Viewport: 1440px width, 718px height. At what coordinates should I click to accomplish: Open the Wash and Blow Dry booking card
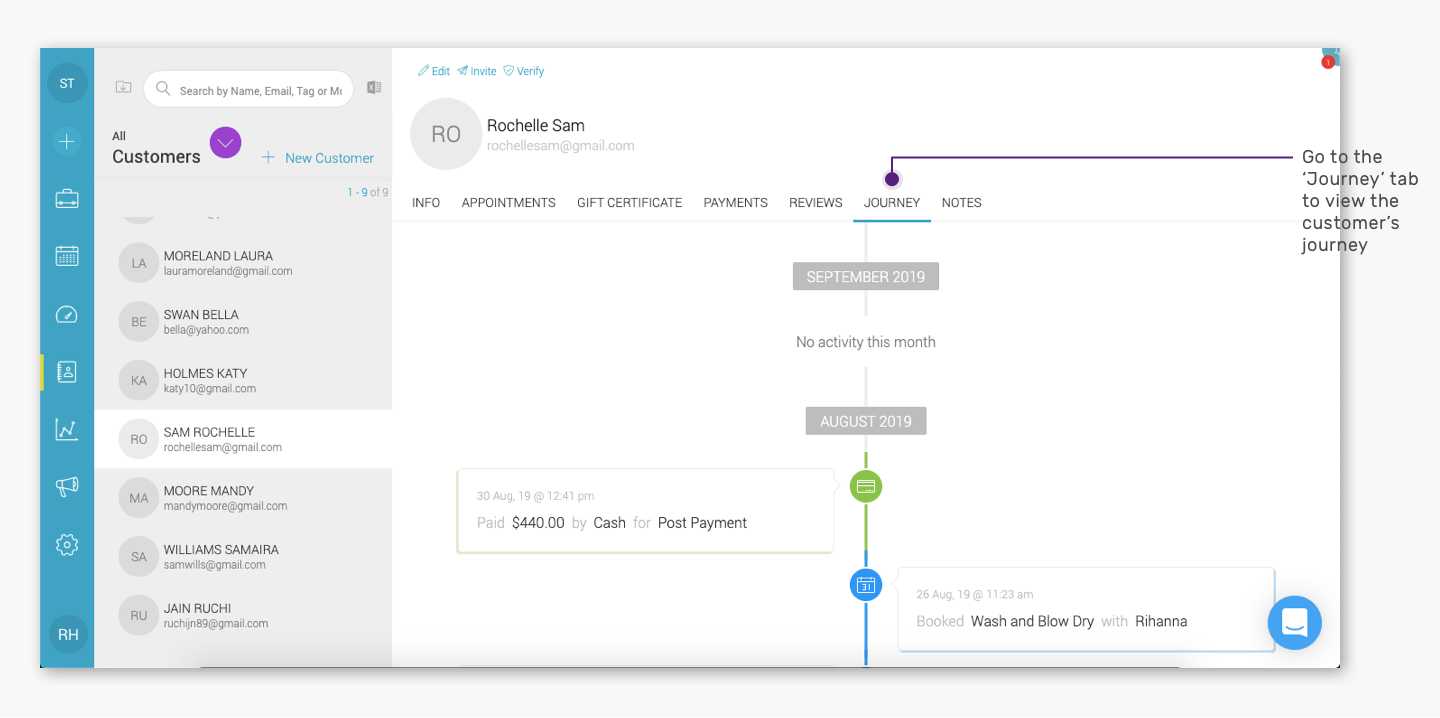pyautogui.click(x=1086, y=609)
